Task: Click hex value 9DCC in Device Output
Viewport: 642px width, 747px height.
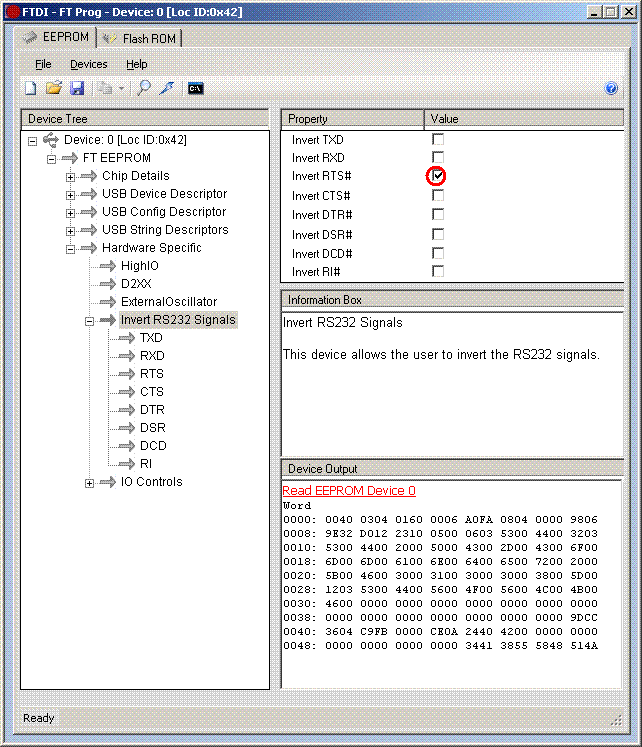Action: (x=584, y=617)
